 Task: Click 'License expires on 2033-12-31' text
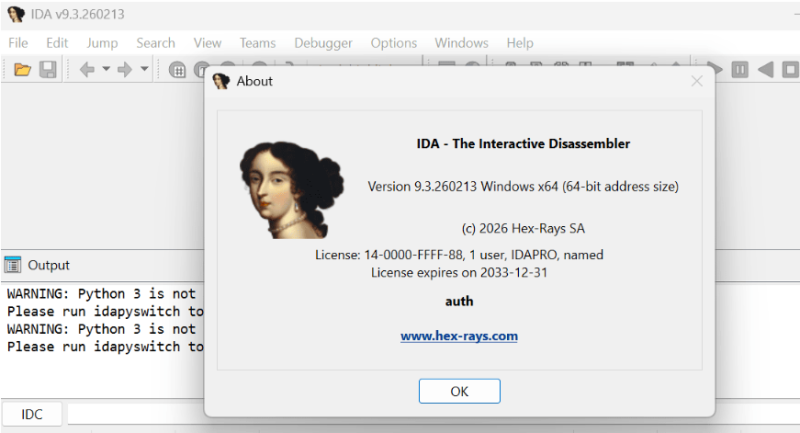click(x=459, y=273)
